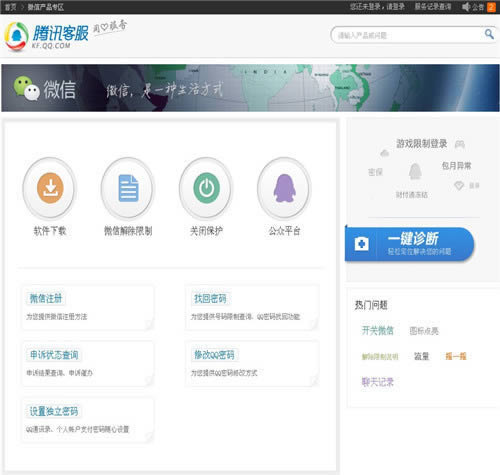This screenshot has height=475, width=500.
Task: Click the 包月异常 tag
Action: [x=456, y=166]
